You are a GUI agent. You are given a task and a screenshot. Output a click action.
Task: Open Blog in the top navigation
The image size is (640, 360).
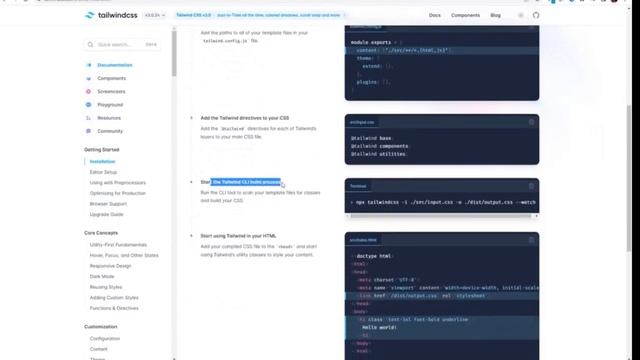(x=496, y=15)
